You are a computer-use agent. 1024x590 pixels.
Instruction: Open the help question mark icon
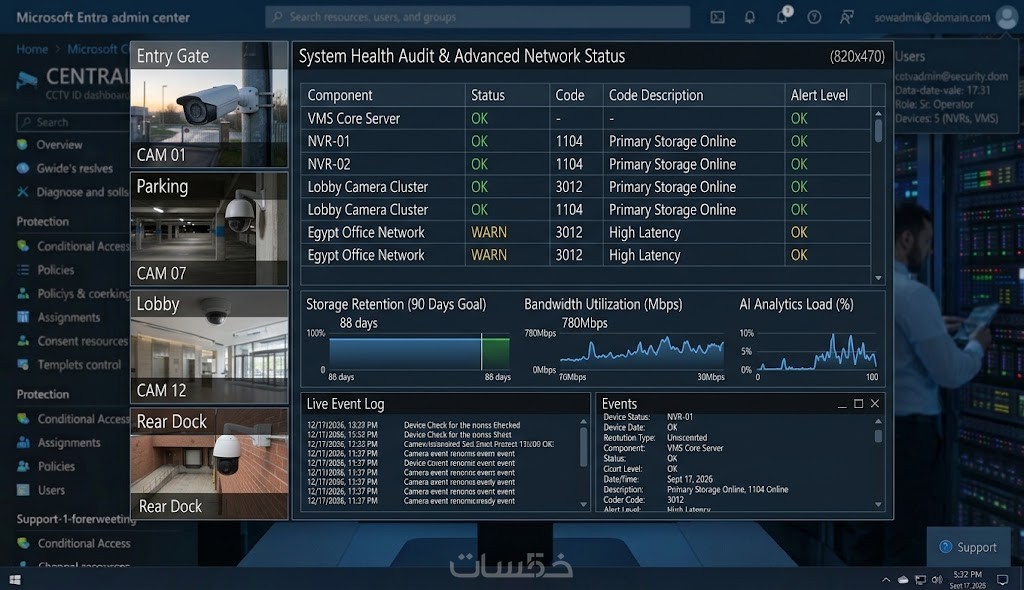point(814,17)
